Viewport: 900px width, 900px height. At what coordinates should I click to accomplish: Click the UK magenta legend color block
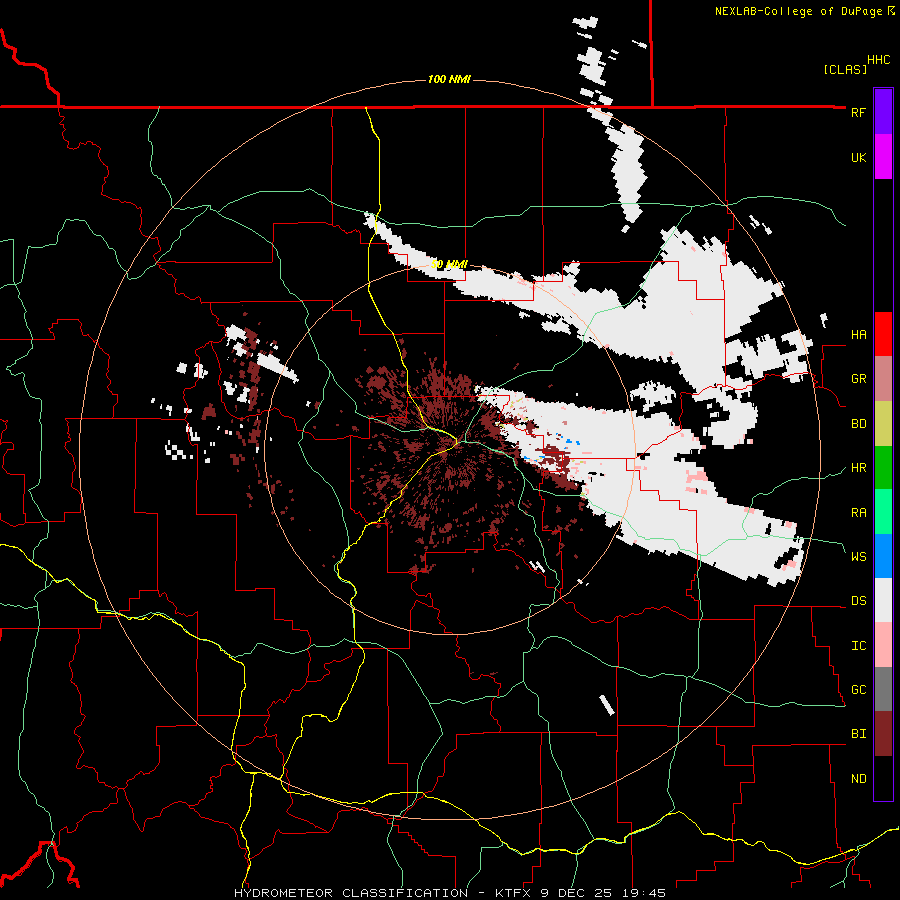[883, 157]
